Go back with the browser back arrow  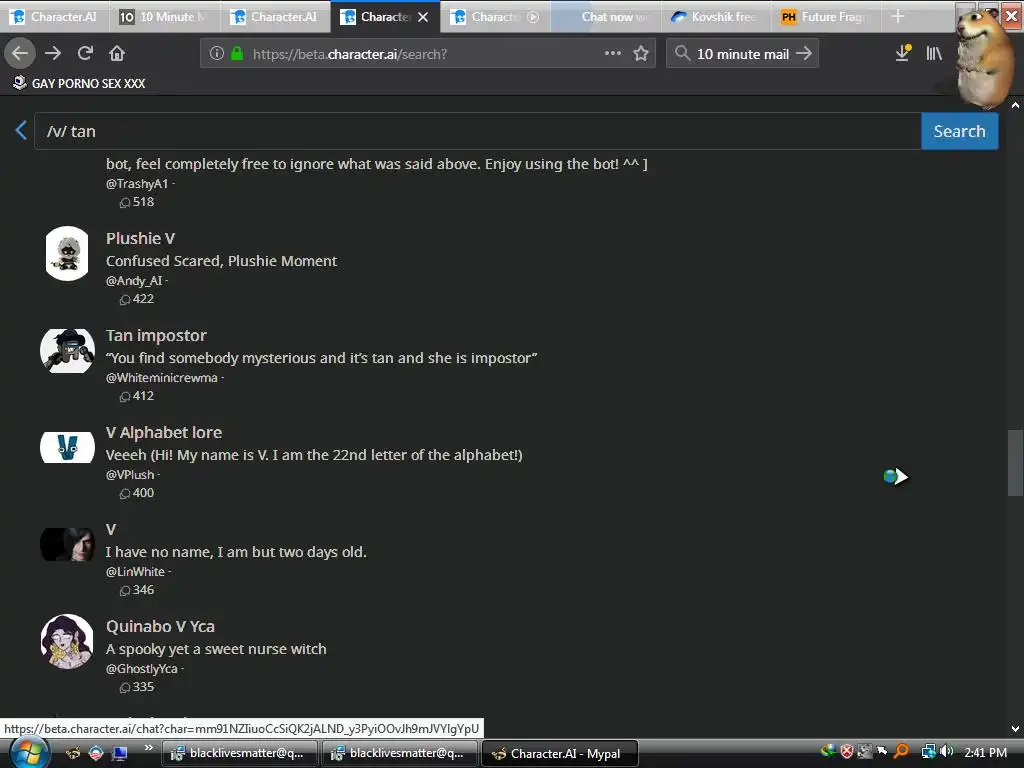tap(20, 53)
